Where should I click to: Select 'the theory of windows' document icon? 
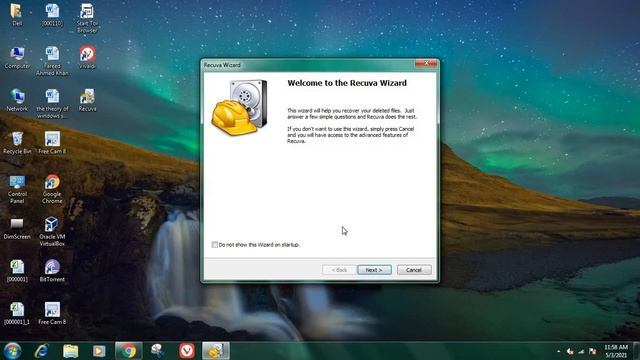click(52, 104)
